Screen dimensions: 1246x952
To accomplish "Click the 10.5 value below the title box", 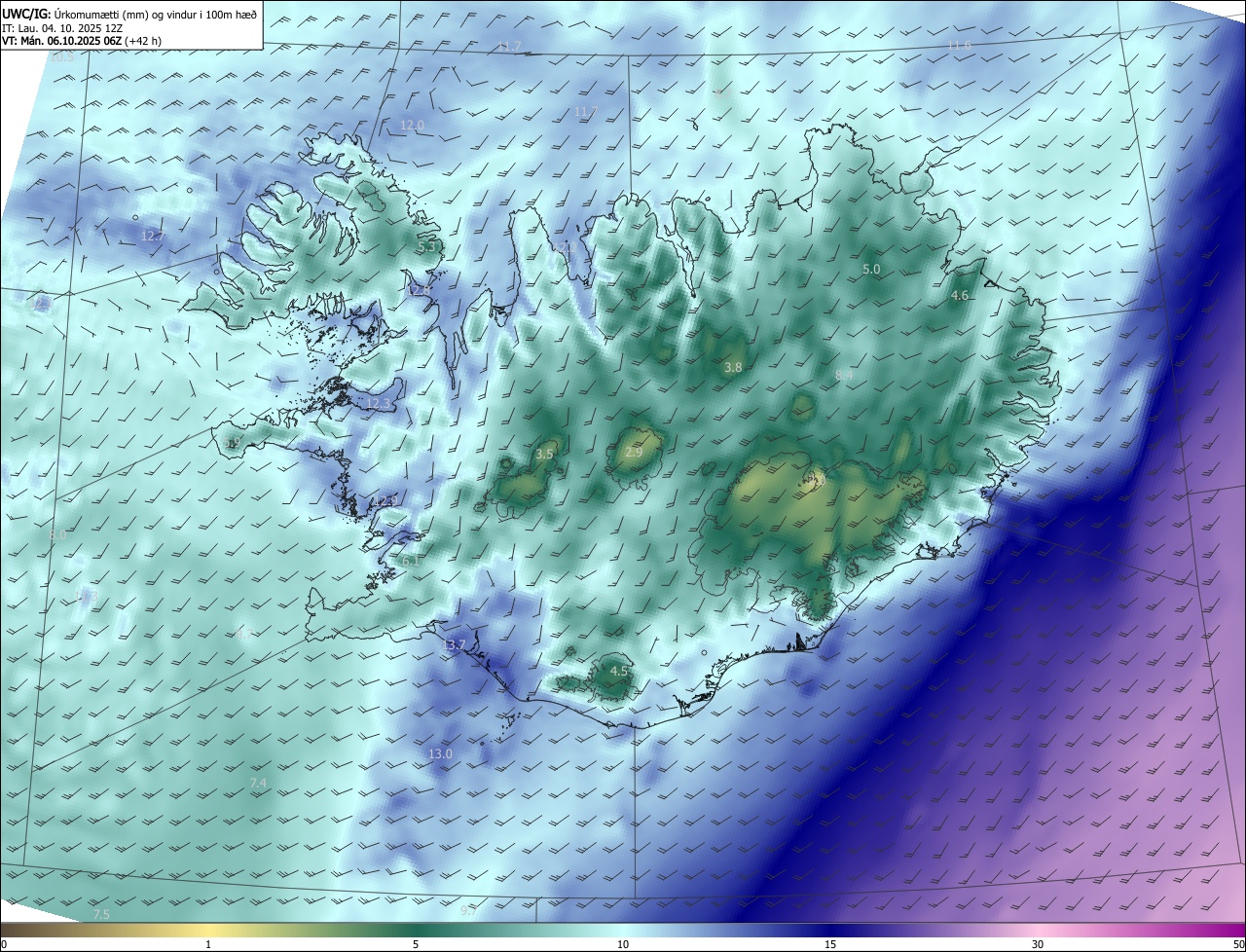I will coord(60,57).
